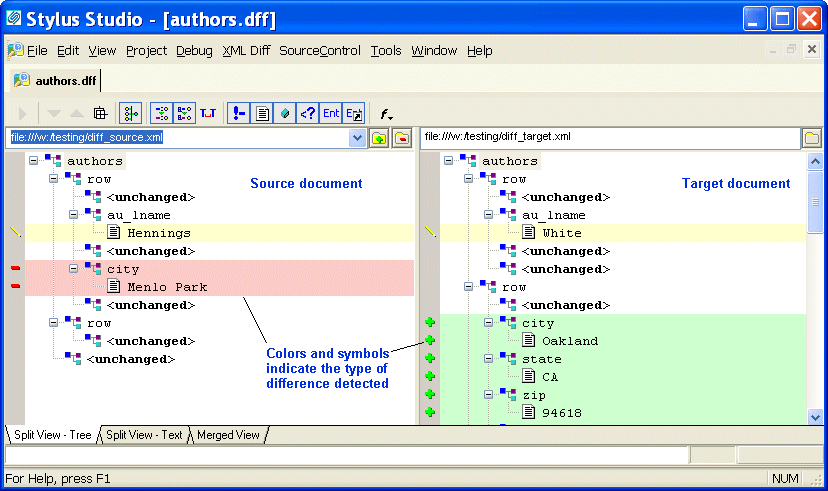Switch to Split View - Text tab
Viewport: 828px width, 491px height.
[145, 435]
